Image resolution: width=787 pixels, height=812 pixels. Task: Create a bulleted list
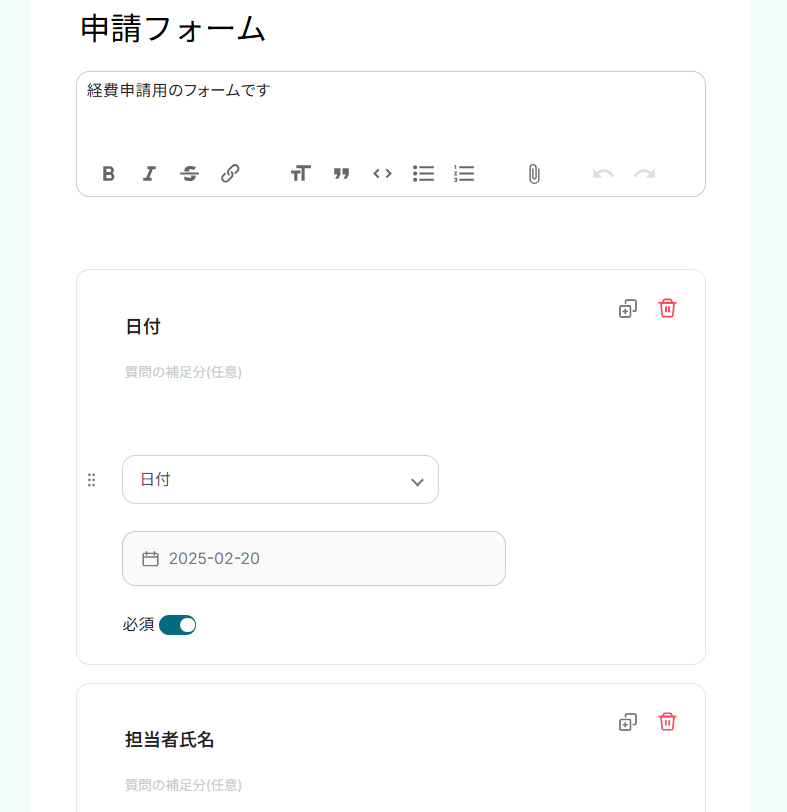coord(423,174)
